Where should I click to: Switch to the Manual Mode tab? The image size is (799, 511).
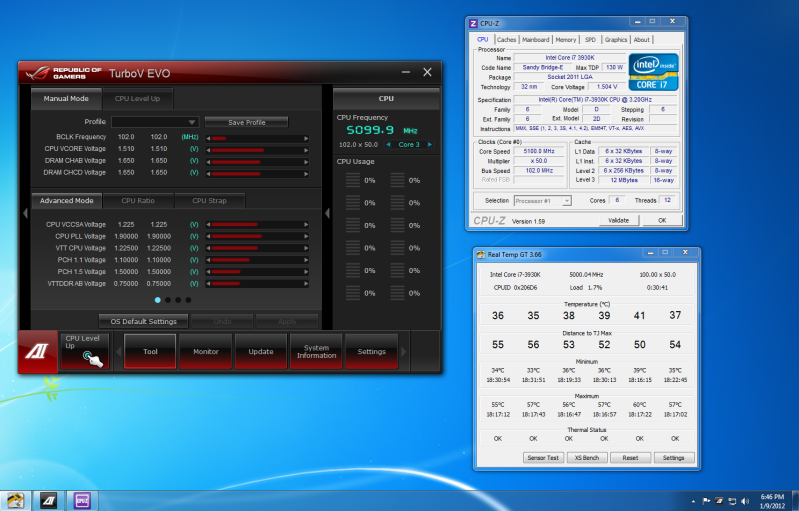click(66, 99)
